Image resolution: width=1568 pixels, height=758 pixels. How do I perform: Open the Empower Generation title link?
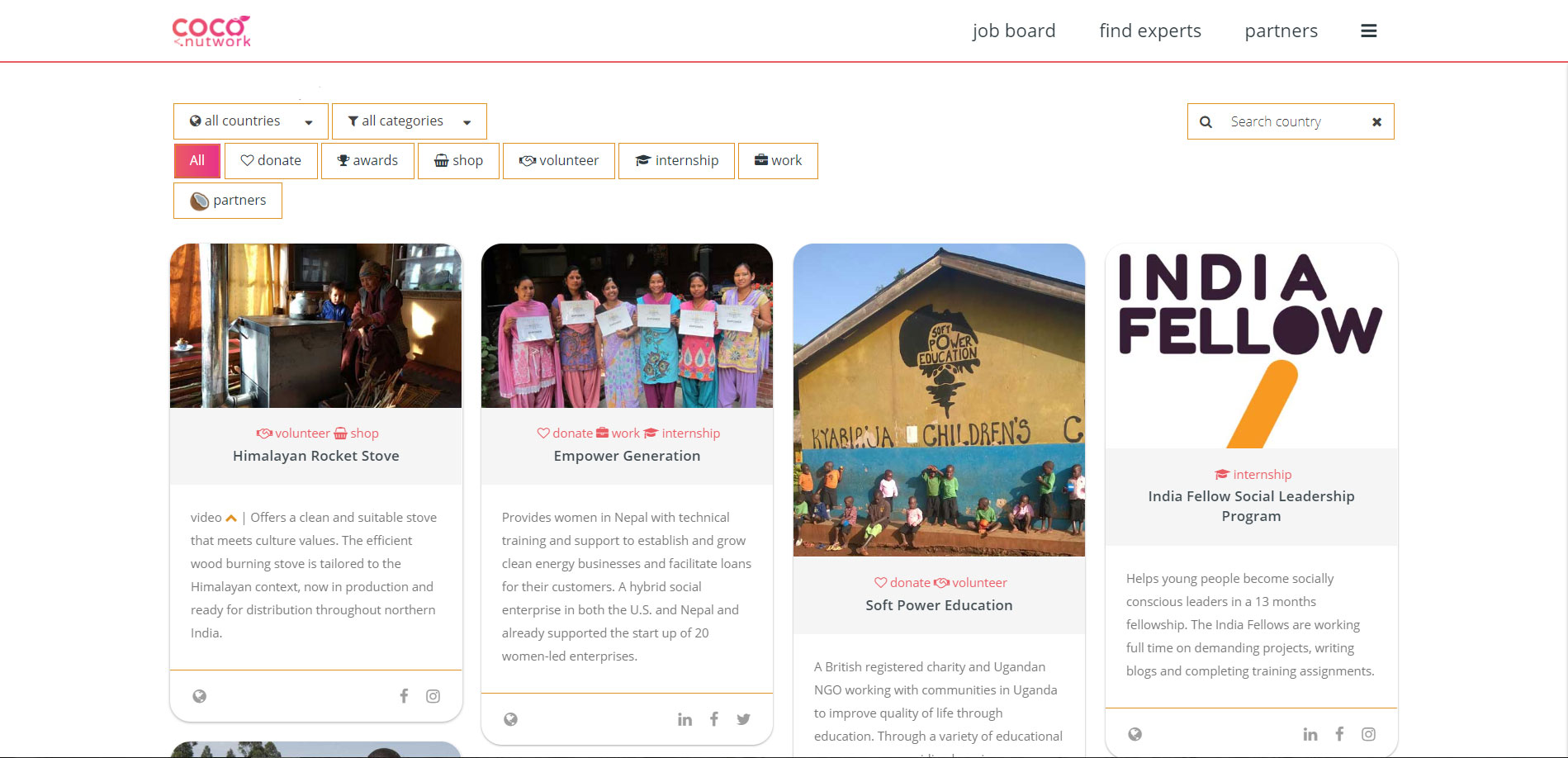click(628, 456)
